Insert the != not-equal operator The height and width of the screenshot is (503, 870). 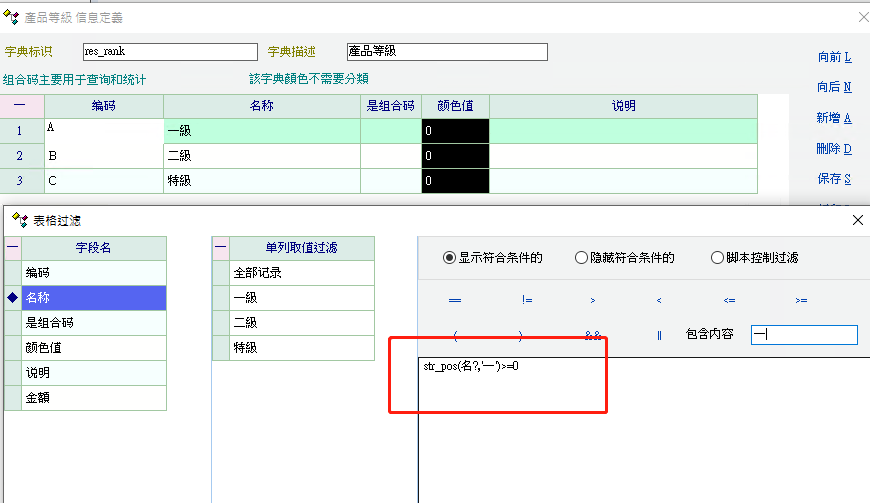click(527, 300)
